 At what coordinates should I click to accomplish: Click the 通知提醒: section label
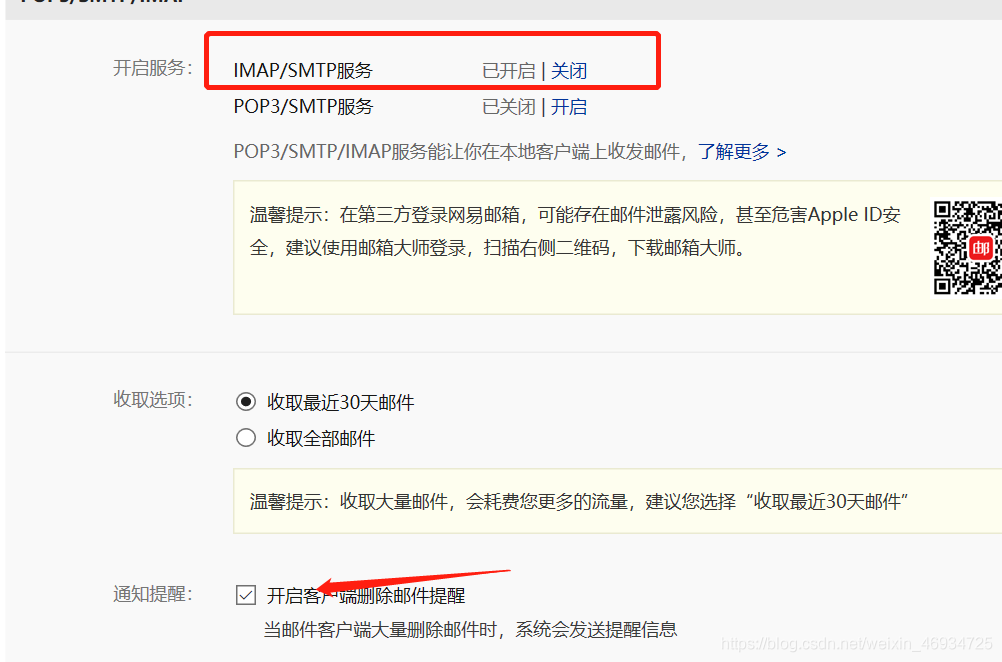click(x=153, y=594)
